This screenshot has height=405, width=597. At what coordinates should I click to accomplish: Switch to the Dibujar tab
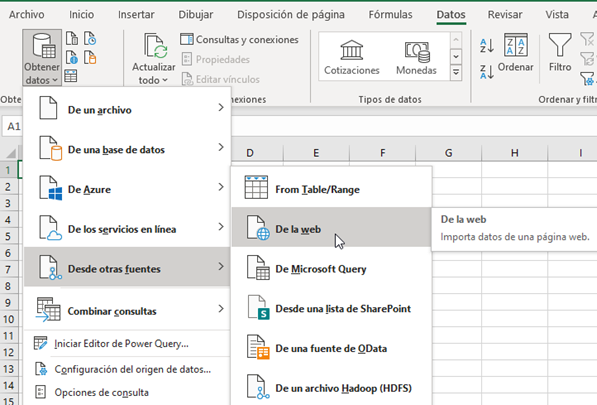[196, 14]
